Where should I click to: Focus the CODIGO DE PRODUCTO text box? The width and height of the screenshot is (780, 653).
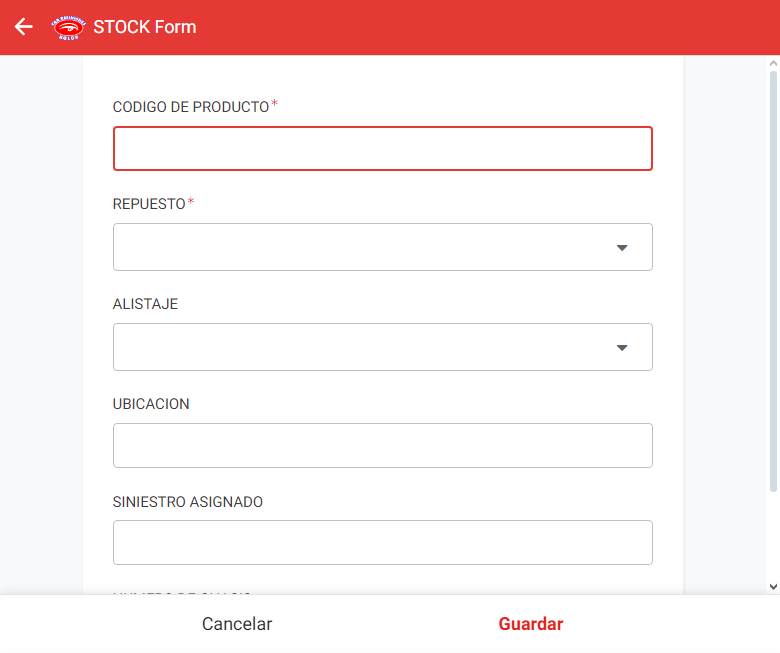click(x=383, y=149)
